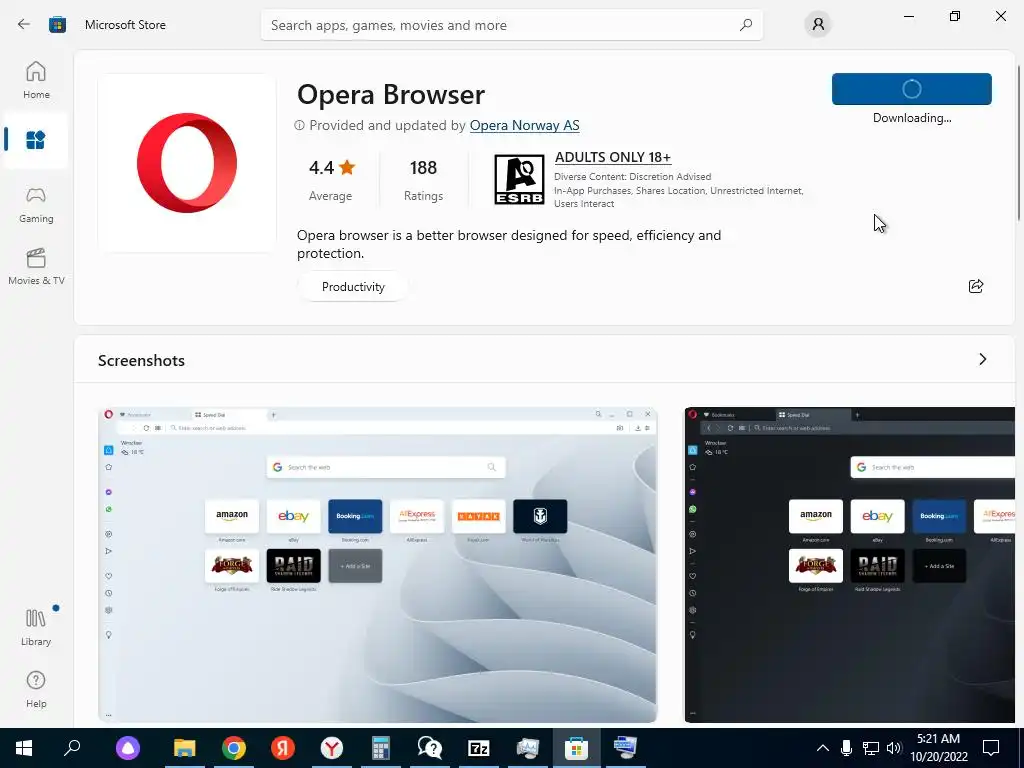Image resolution: width=1024 pixels, height=768 pixels.
Task: Show hidden system tray icons
Action: 823,748
